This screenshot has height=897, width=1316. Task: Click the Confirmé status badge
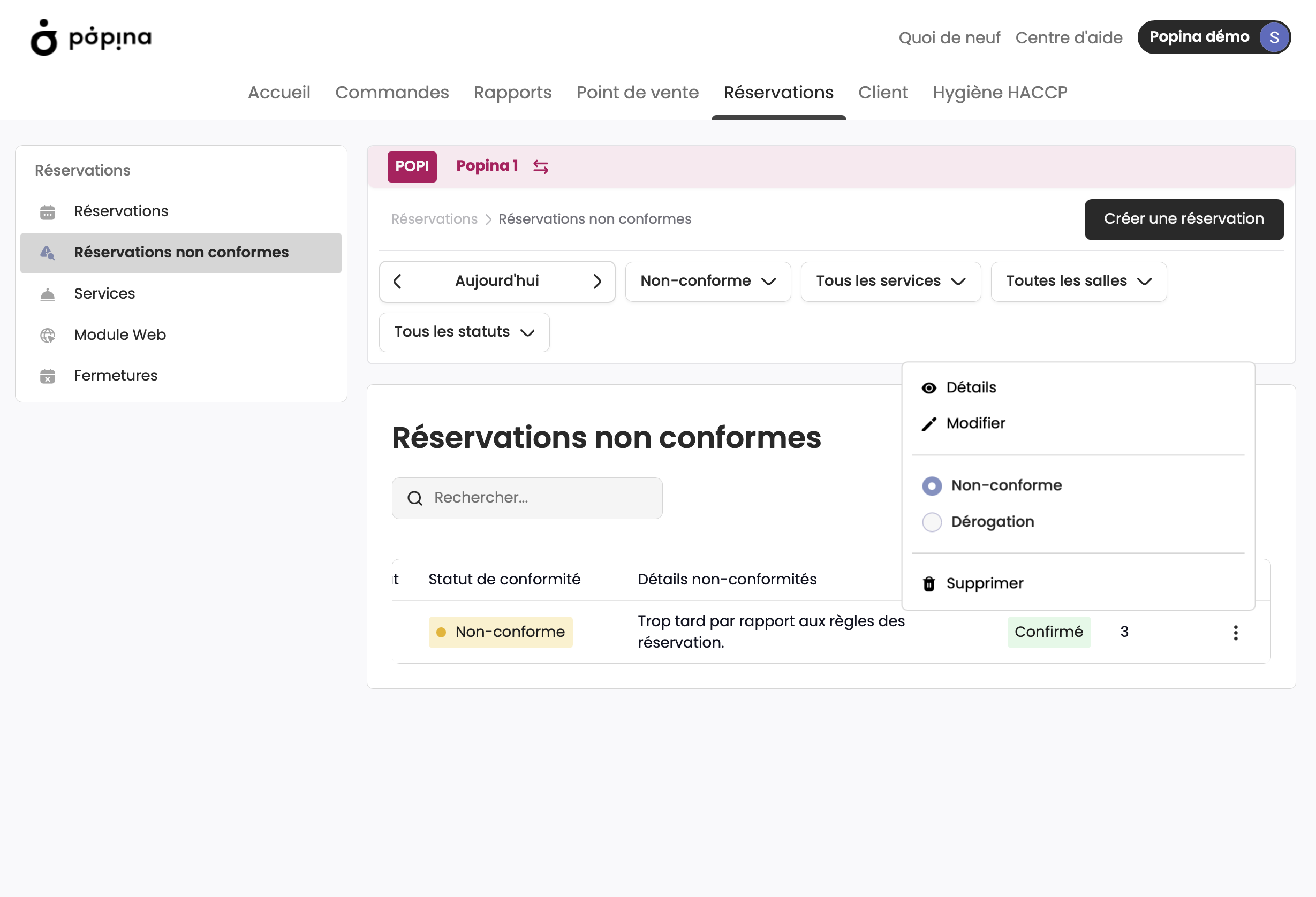tap(1049, 632)
